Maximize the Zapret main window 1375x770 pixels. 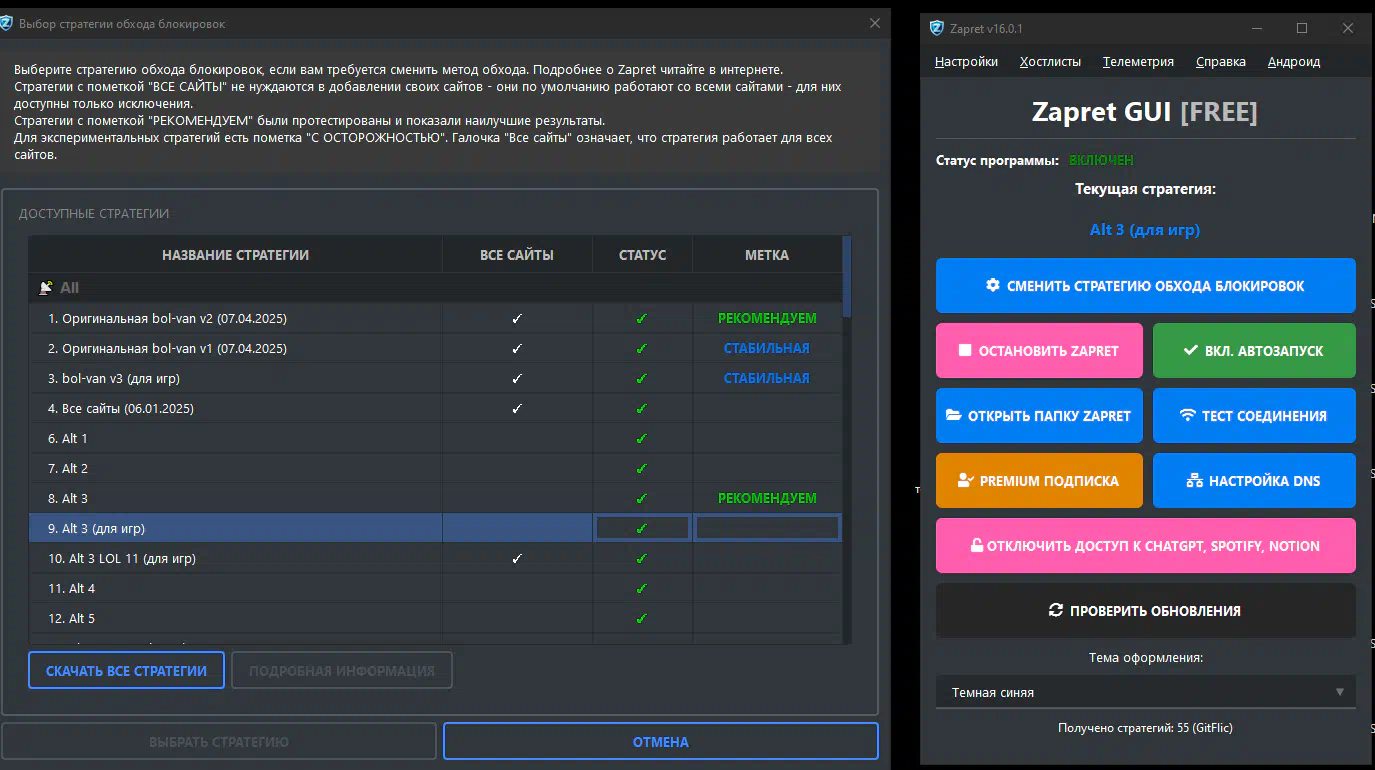[x=1302, y=28]
